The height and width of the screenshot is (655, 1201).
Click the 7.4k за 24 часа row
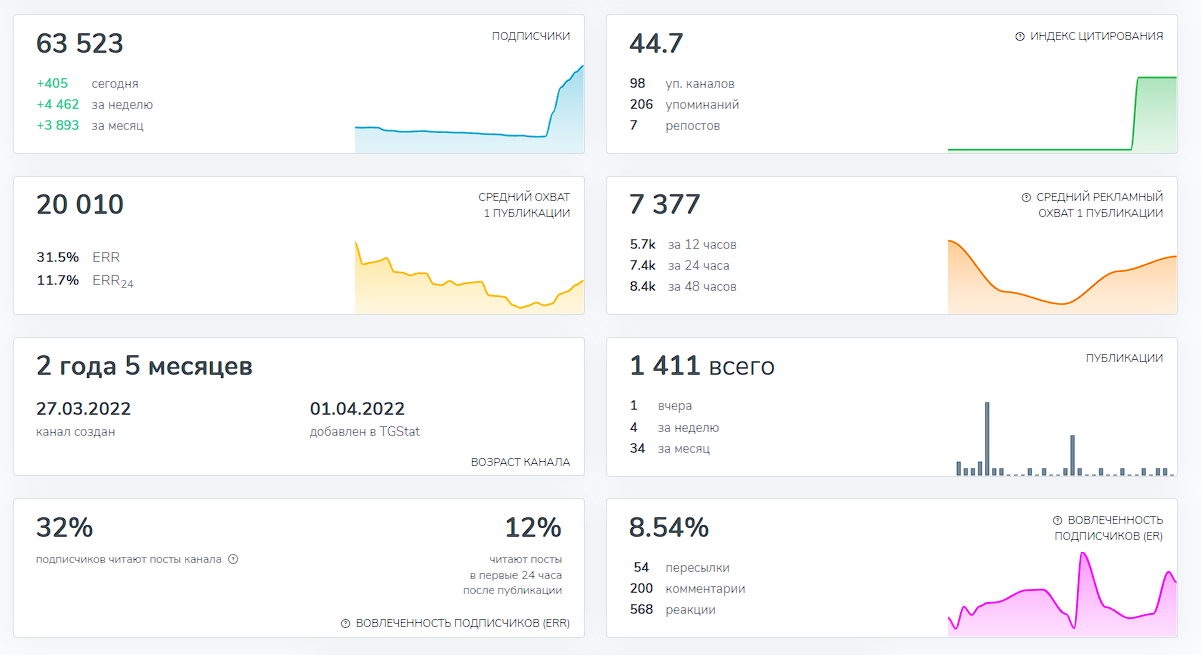point(679,265)
